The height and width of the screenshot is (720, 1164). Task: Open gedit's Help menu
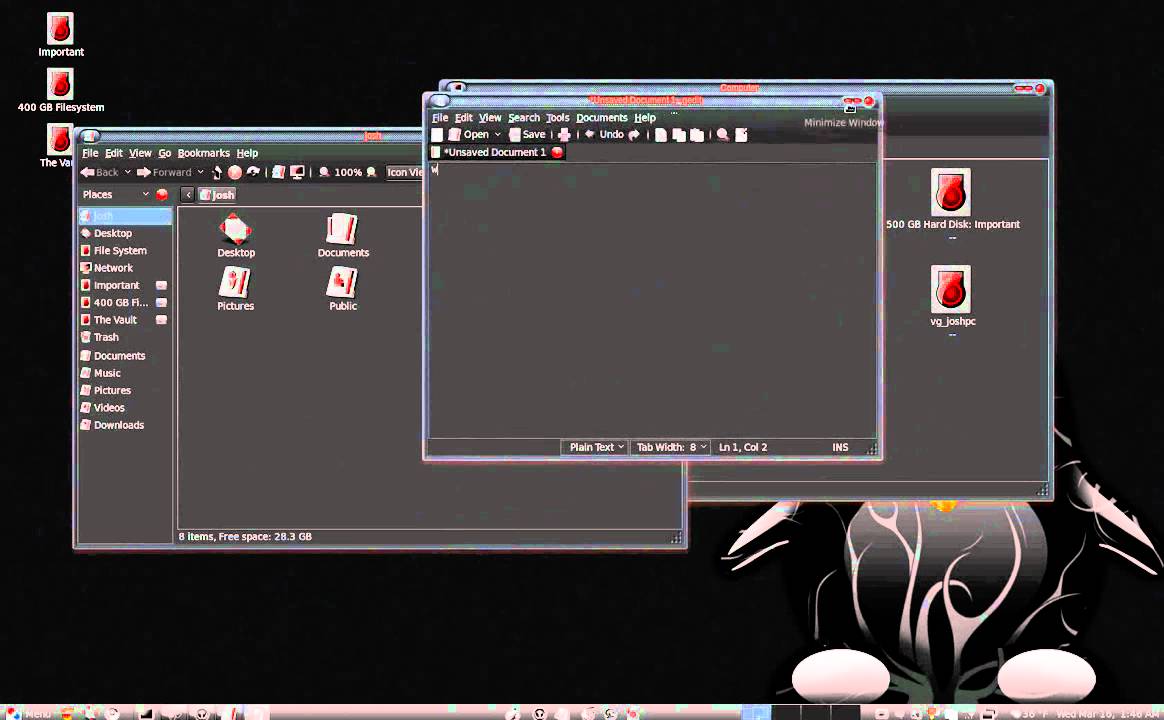click(x=645, y=117)
